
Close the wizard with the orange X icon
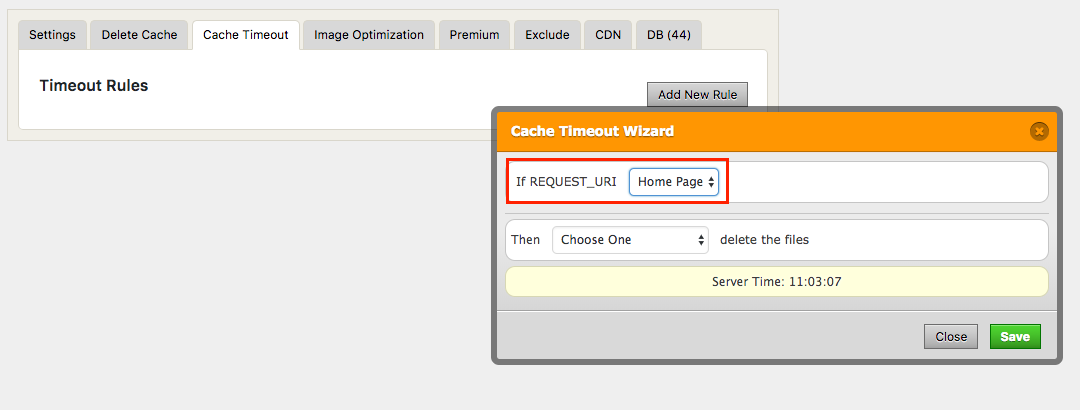point(1039,131)
